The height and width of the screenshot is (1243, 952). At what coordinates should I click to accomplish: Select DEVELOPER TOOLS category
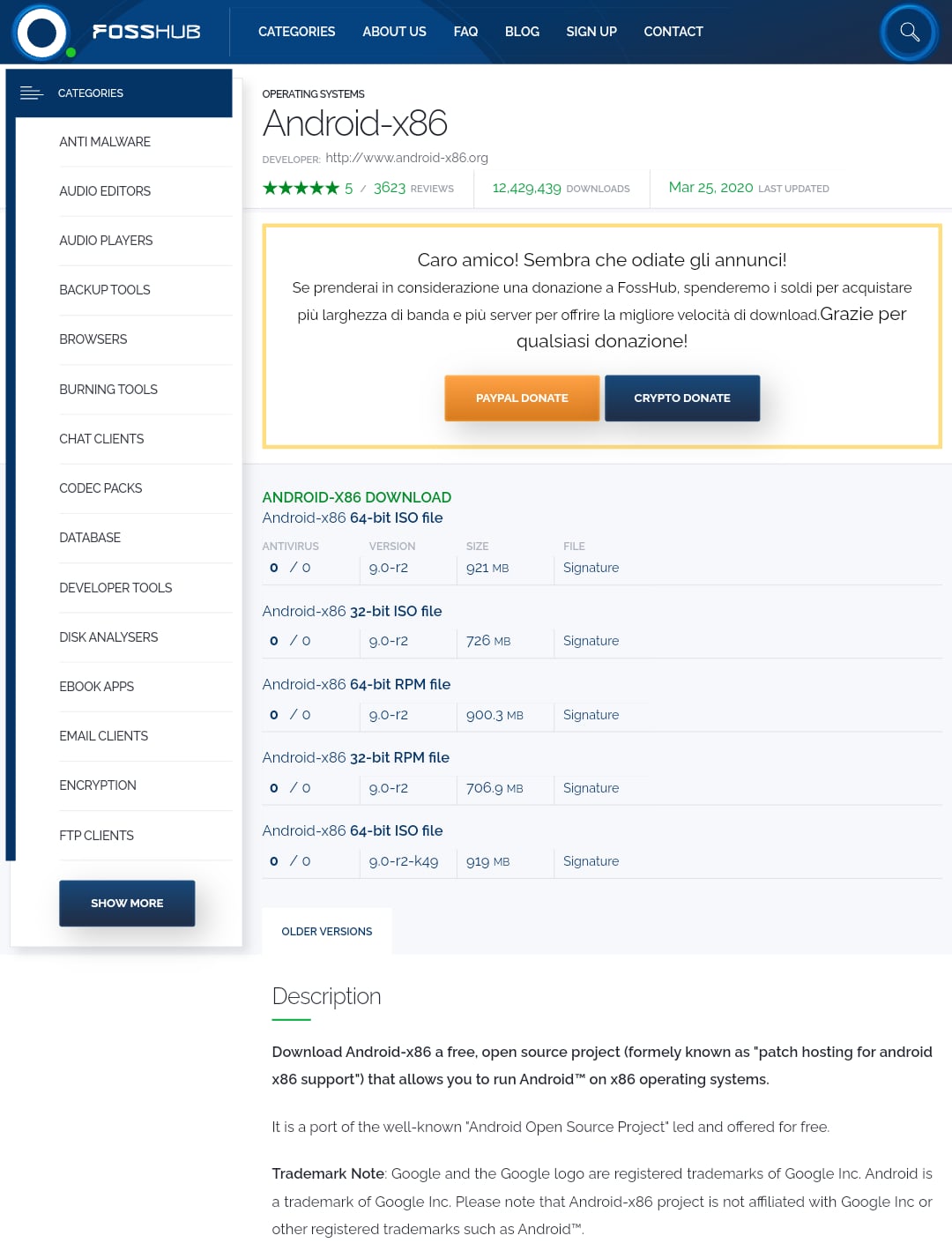115,588
